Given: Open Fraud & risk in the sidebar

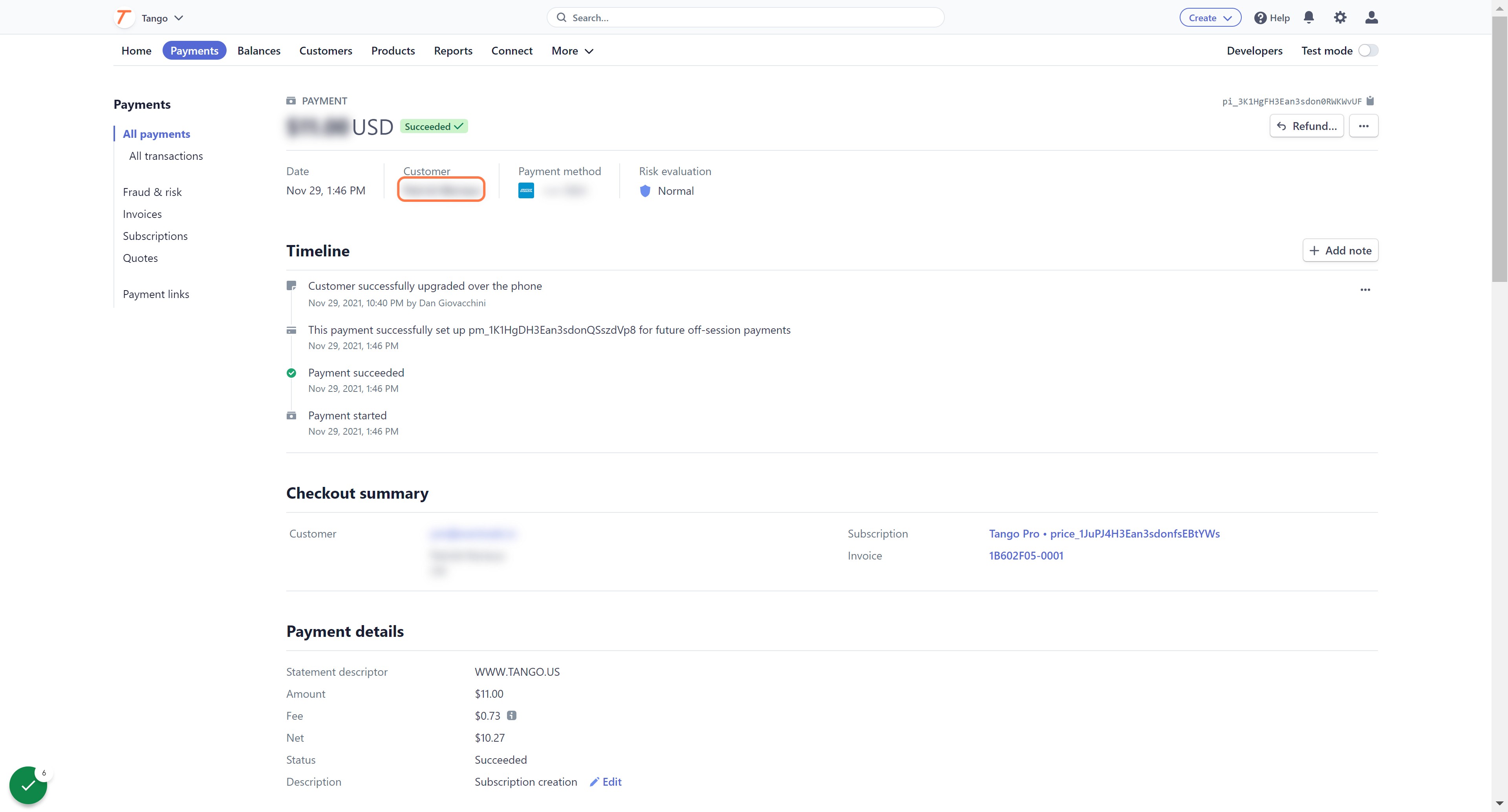Looking at the screenshot, I should [x=152, y=192].
